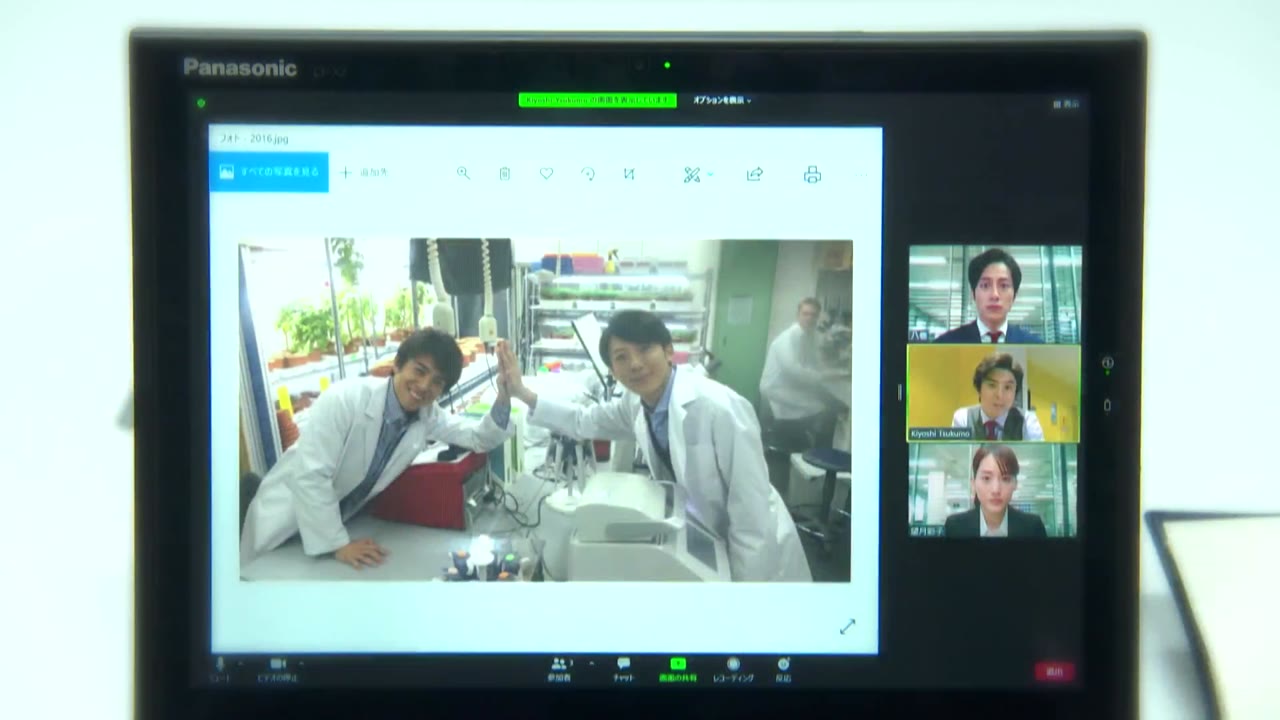Share the photo using the share icon
Viewport: 1280px width, 720px height.
755,174
